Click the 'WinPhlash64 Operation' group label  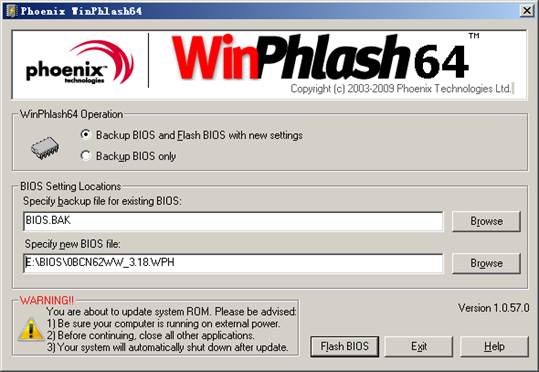tap(72, 114)
